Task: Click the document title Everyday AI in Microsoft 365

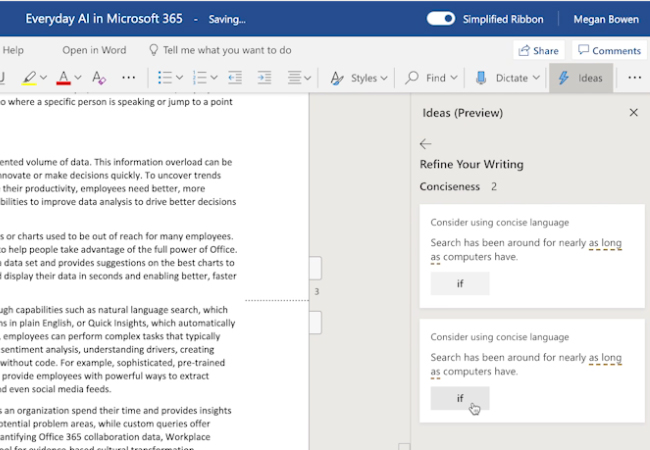Action: pyautogui.click(x=104, y=19)
